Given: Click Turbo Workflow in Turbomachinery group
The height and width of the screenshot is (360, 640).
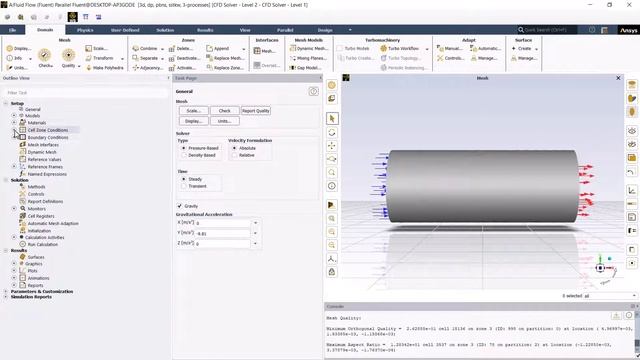Looking at the screenshot, I should [400, 49].
